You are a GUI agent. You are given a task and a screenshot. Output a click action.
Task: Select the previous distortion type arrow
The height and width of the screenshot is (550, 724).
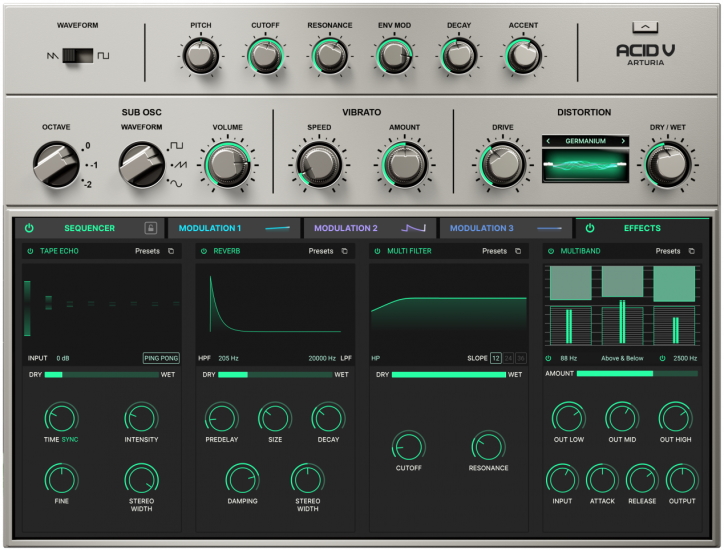point(548,141)
